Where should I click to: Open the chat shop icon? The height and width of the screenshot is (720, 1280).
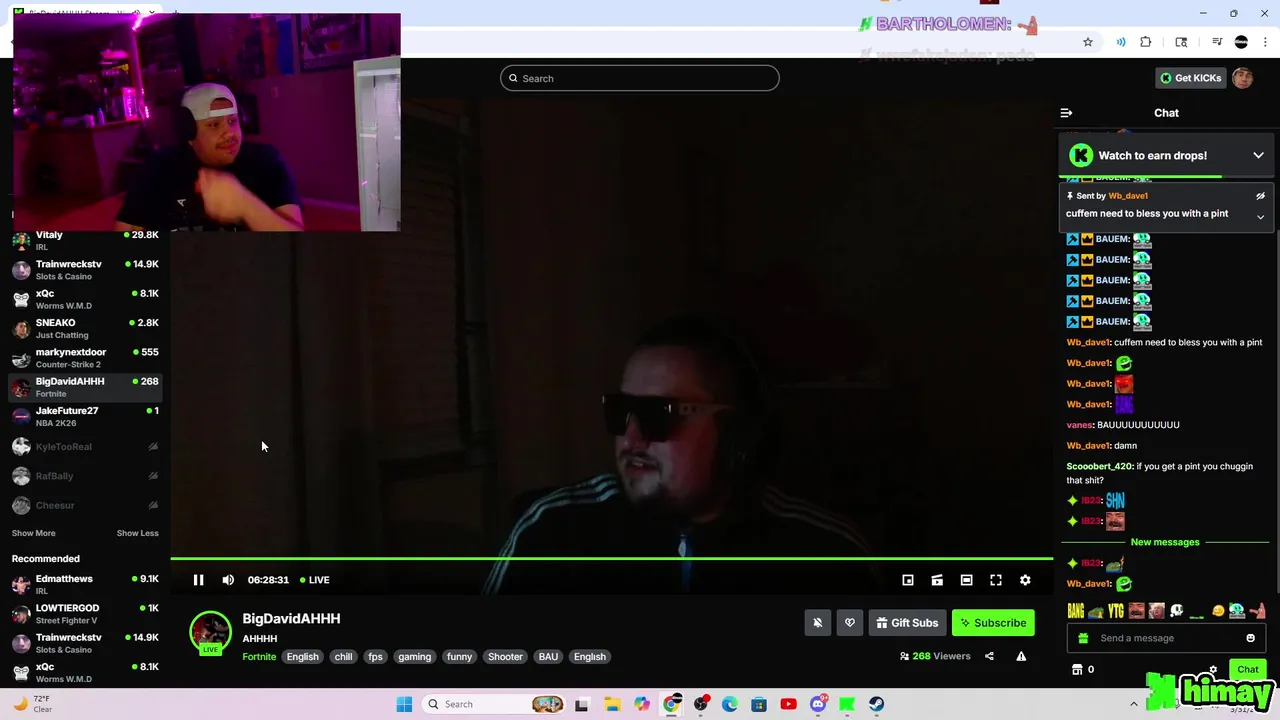pyautogui.click(x=1077, y=670)
